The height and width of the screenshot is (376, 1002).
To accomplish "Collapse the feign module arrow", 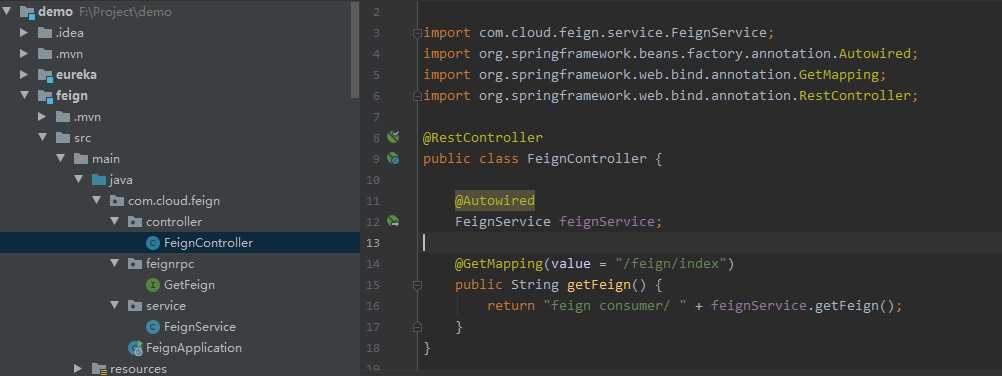I will (x=24, y=96).
